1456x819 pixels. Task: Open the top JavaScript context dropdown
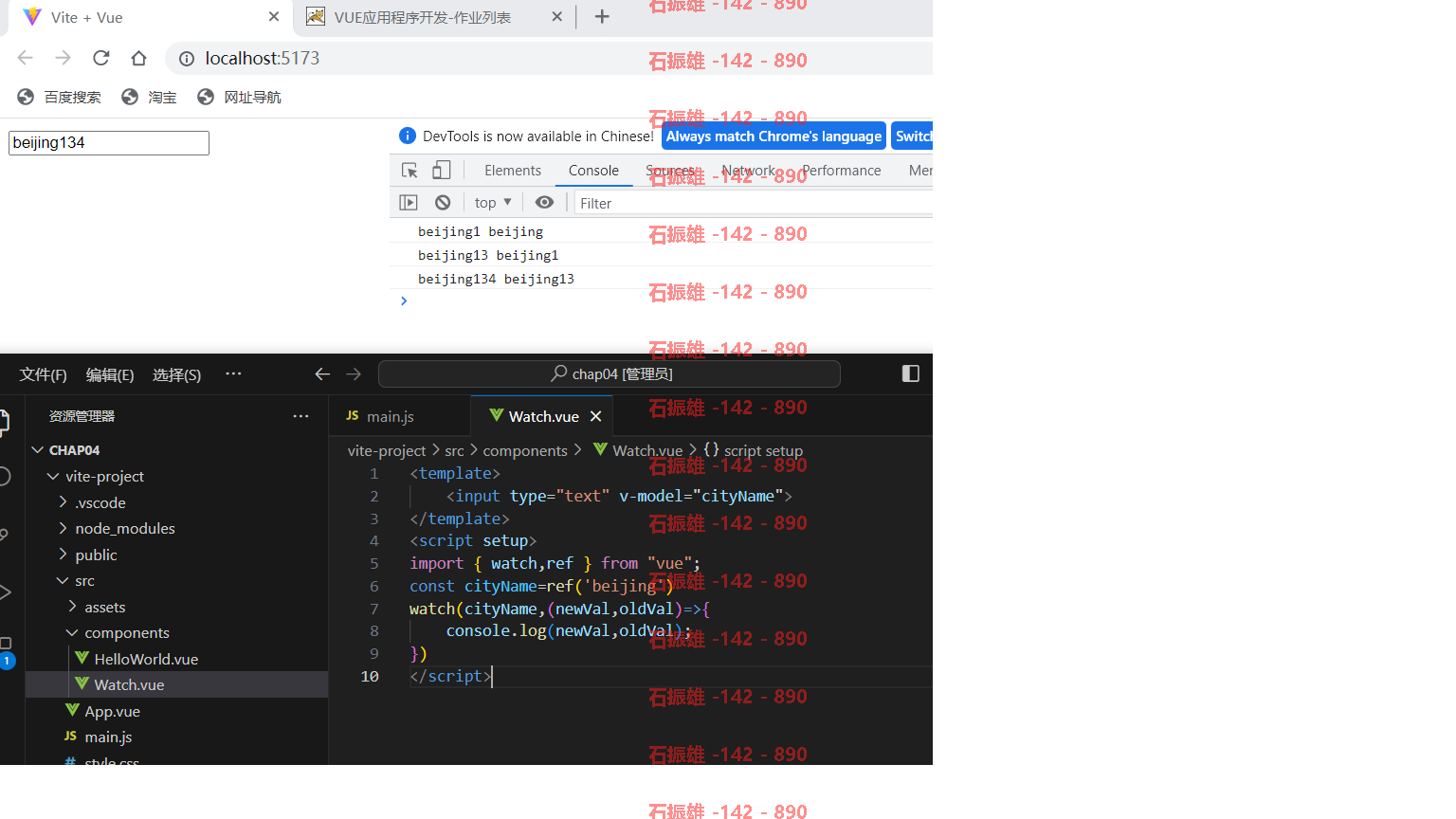pos(493,203)
